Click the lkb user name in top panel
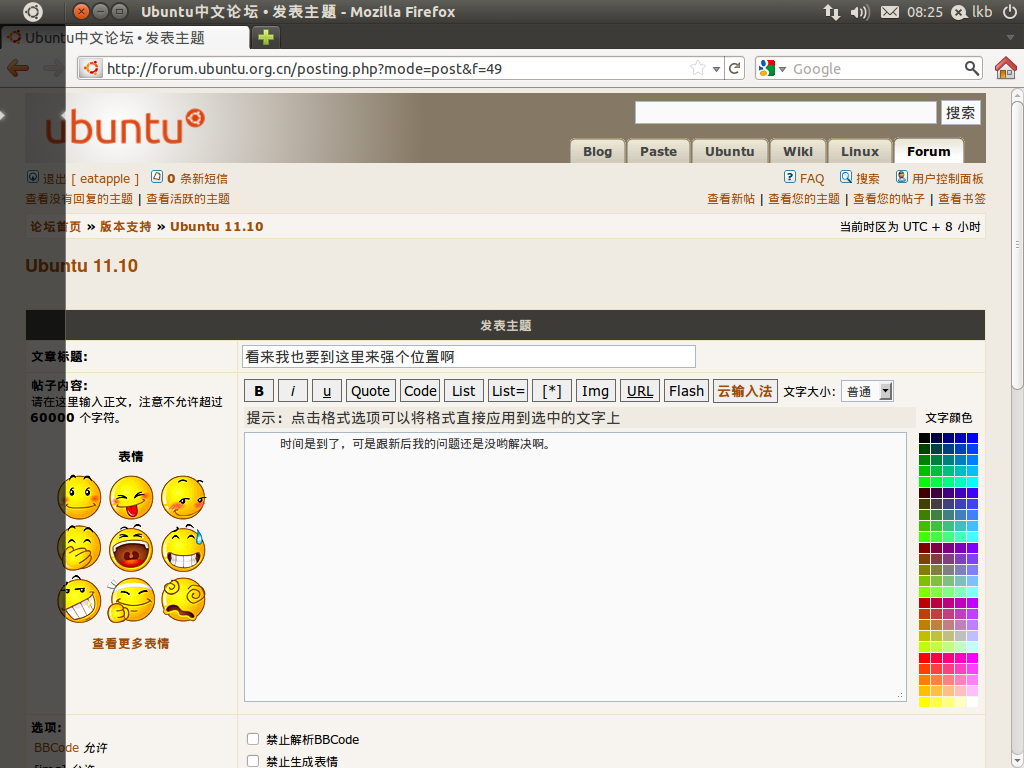Screen dimensions: 1024x768 click(x=982, y=12)
